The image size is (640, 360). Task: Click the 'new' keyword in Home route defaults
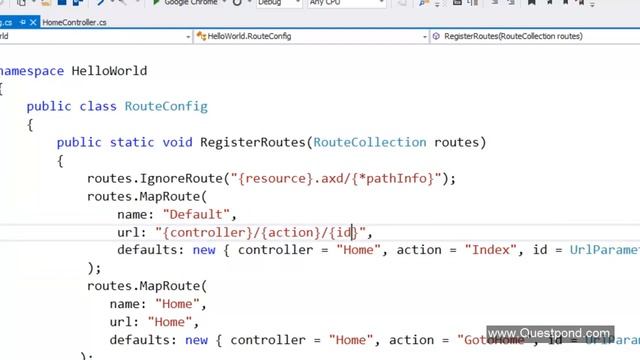[x=196, y=340]
